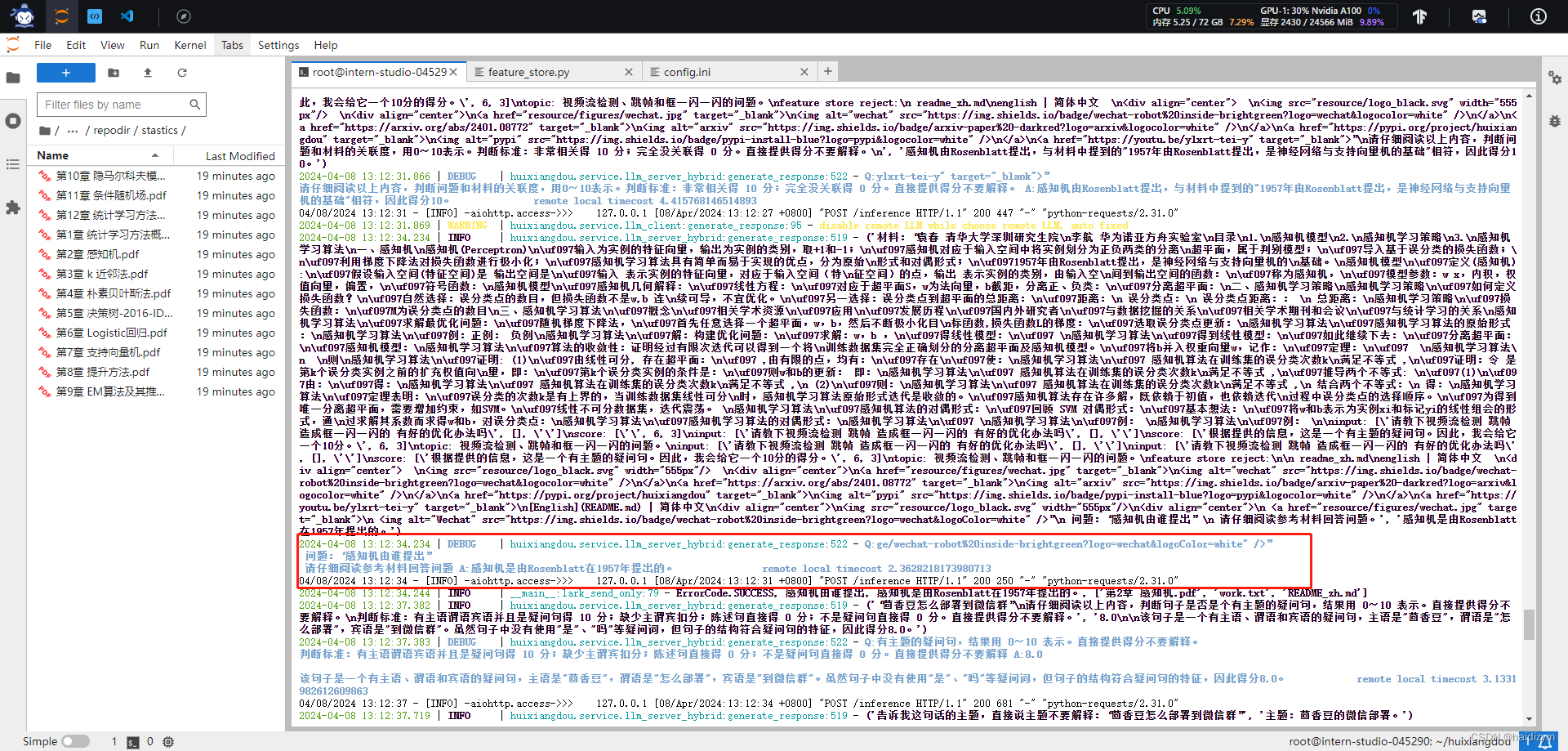This screenshot has width=1568, height=751.
Task: Close the root@intern-studio terminal tab
Action: pos(453,72)
